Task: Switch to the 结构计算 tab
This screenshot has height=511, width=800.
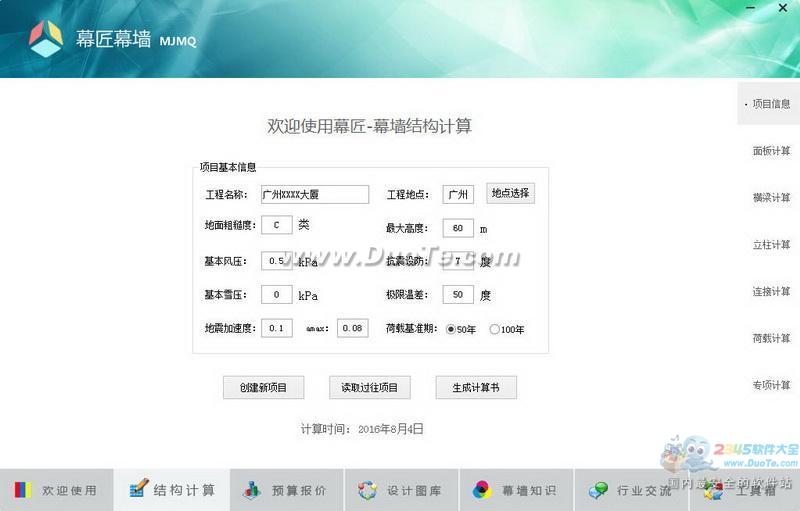Action: coord(172,490)
